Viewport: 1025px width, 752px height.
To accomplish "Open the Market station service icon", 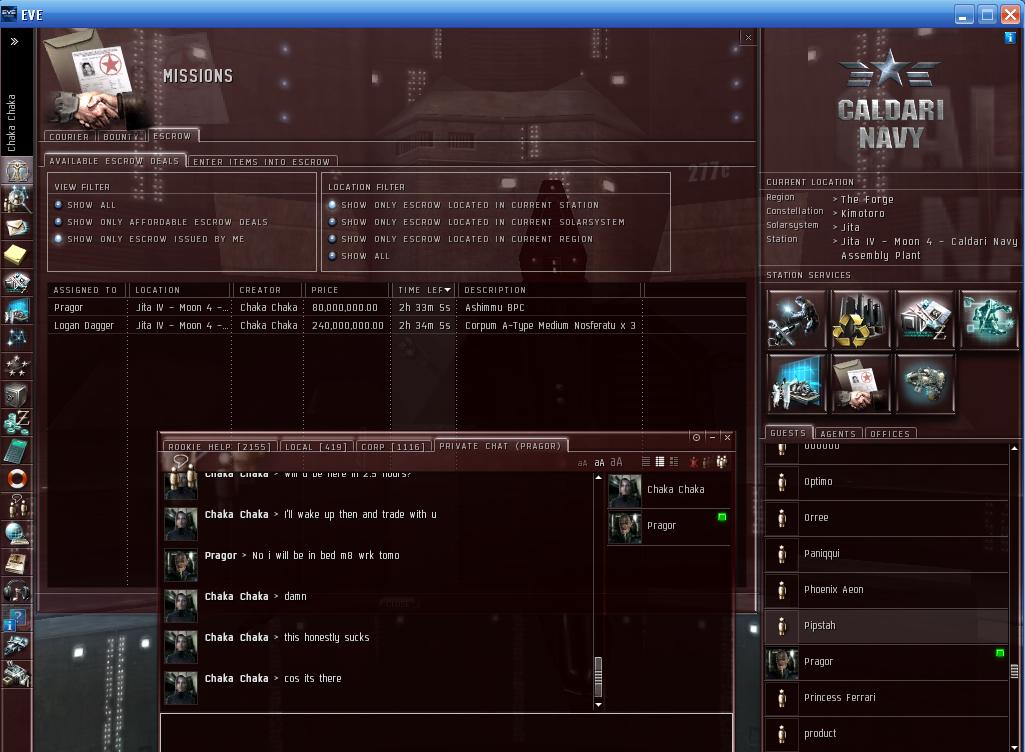I will [x=925, y=320].
